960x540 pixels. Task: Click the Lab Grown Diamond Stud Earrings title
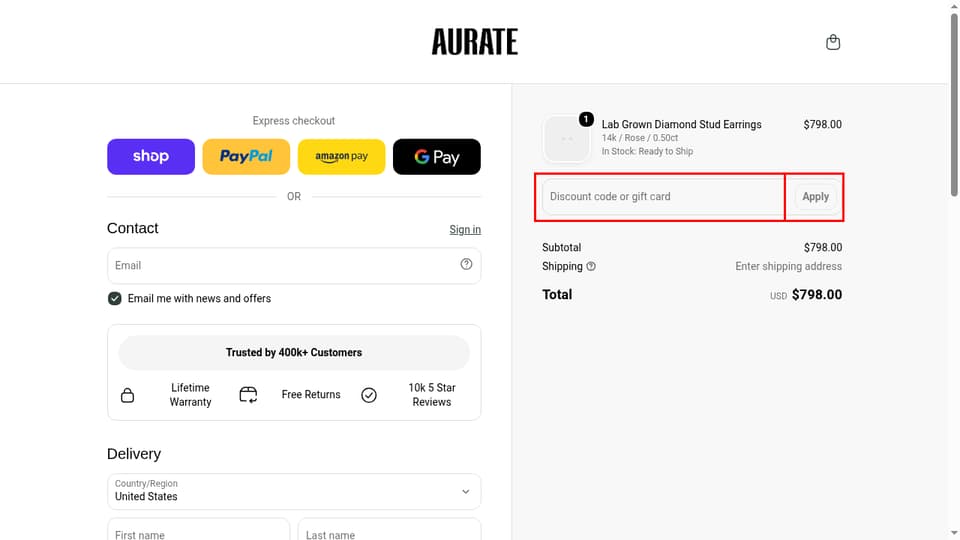point(681,124)
